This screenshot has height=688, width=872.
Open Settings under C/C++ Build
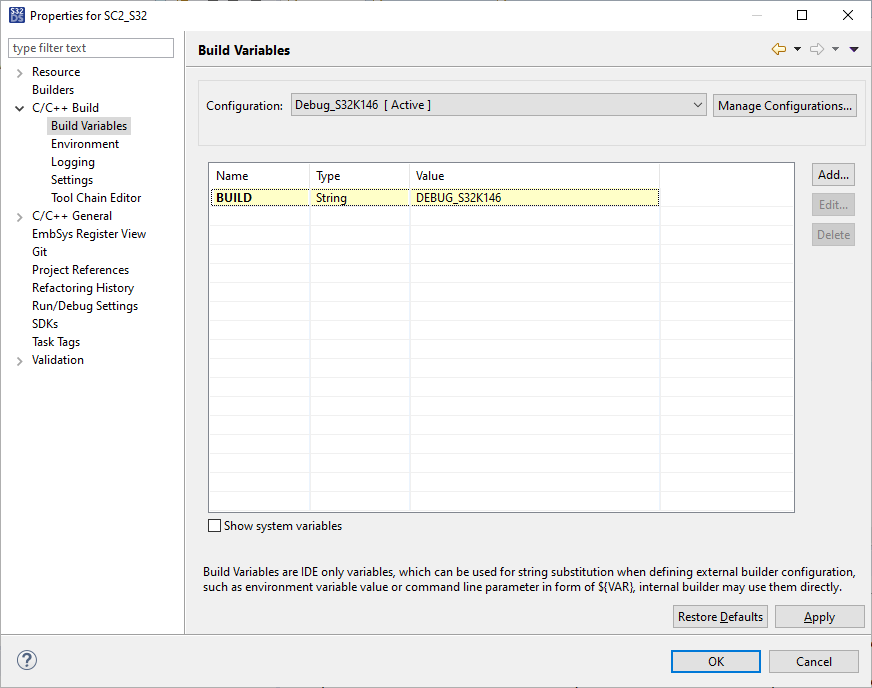pos(72,180)
